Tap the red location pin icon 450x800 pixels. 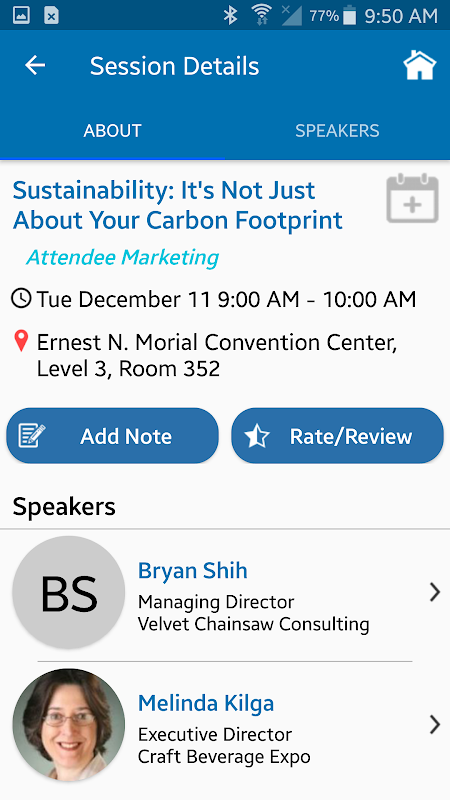click(x=21, y=341)
